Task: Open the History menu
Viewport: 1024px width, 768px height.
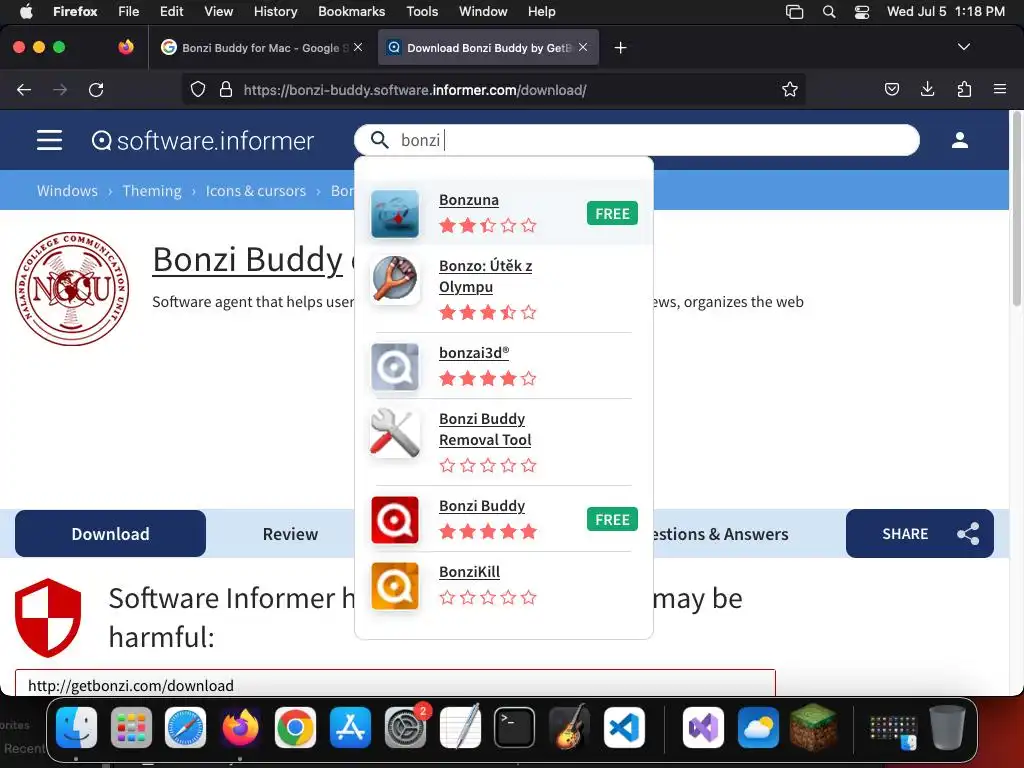Action: 275,11
